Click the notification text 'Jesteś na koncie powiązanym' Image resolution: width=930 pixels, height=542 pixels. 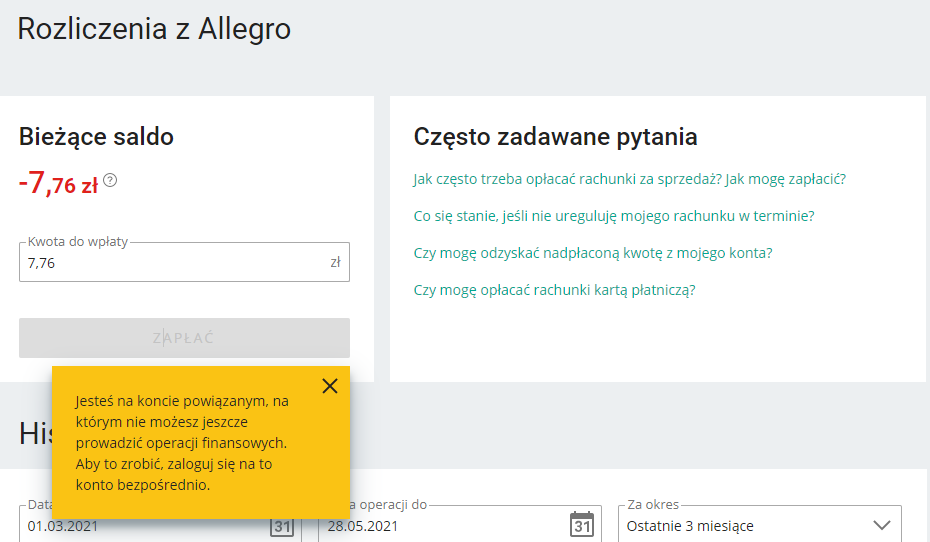click(x=182, y=443)
